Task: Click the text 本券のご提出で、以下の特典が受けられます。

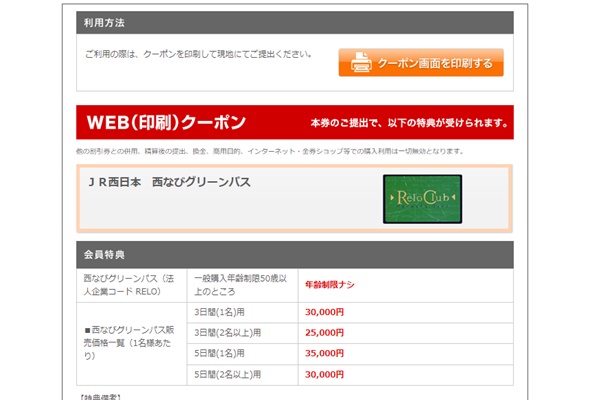Action: click(409, 123)
